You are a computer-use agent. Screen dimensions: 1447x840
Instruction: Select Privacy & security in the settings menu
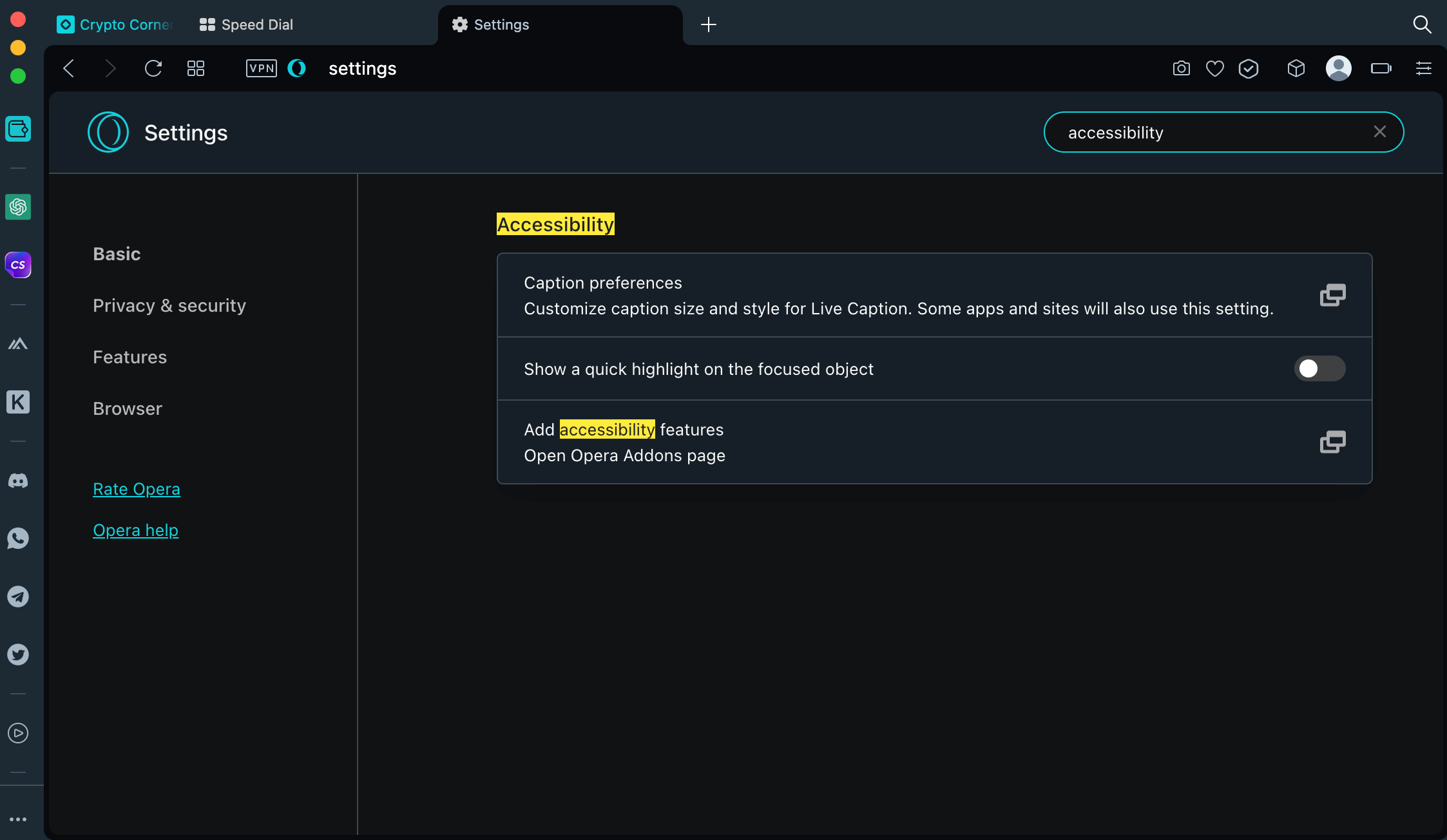[169, 305]
